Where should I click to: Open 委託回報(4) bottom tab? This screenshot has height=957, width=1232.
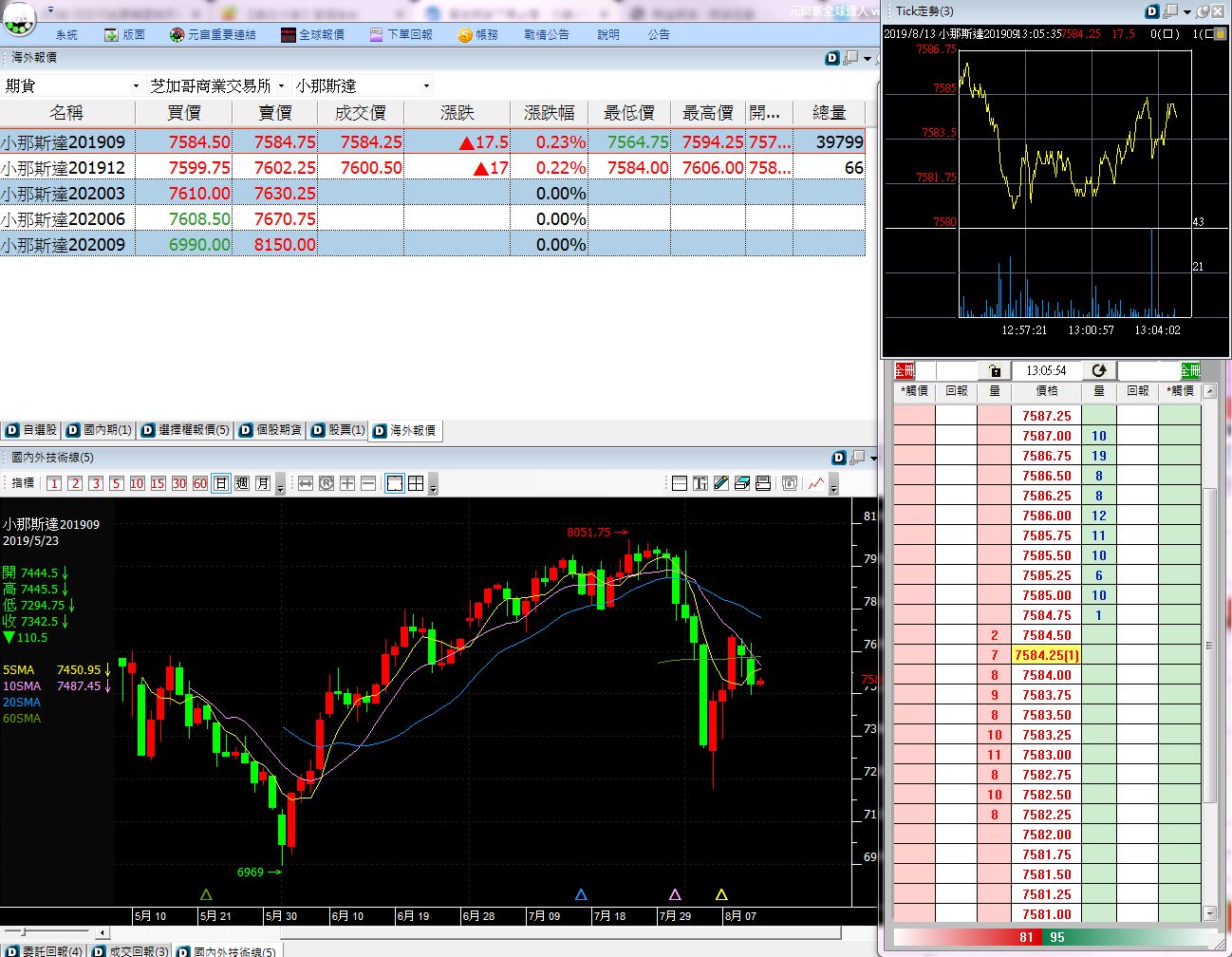[x=44, y=950]
